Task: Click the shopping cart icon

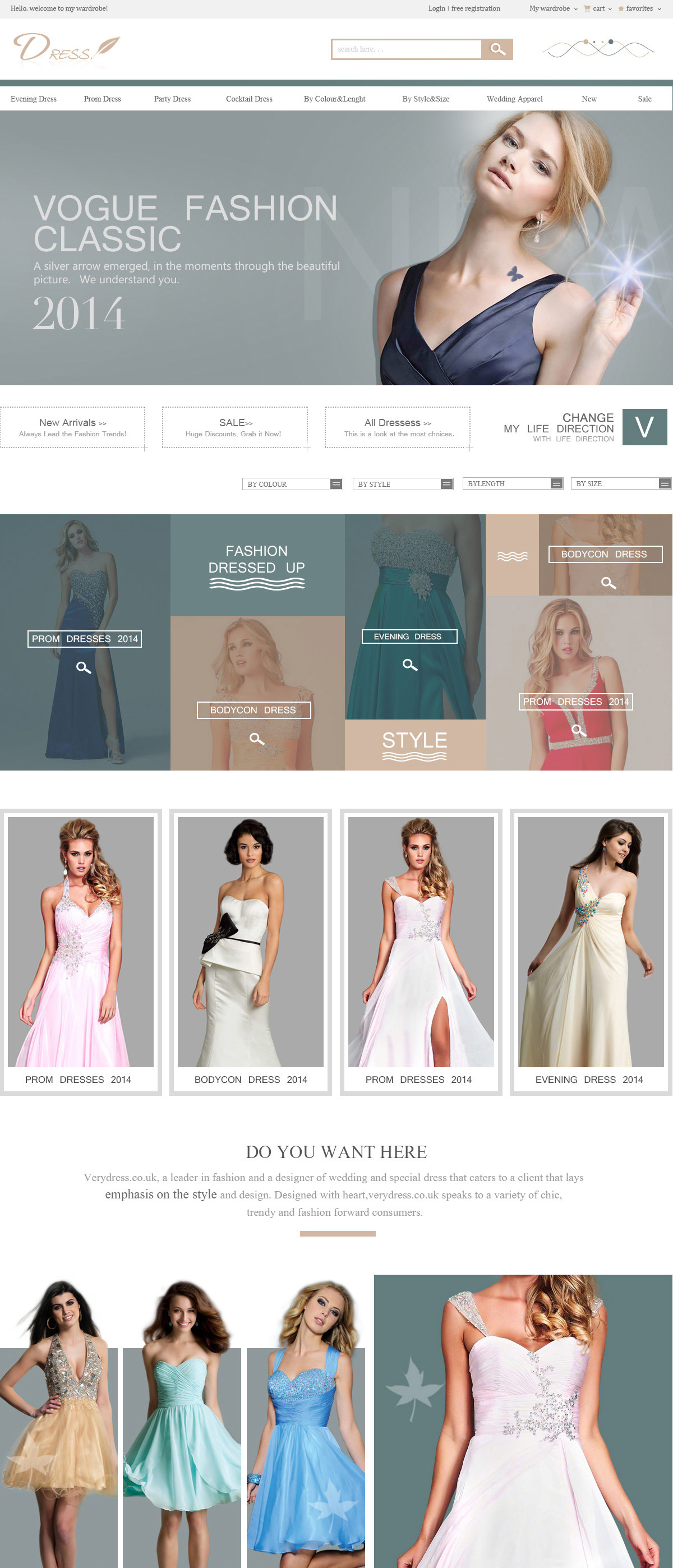Action: pos(587,8)
